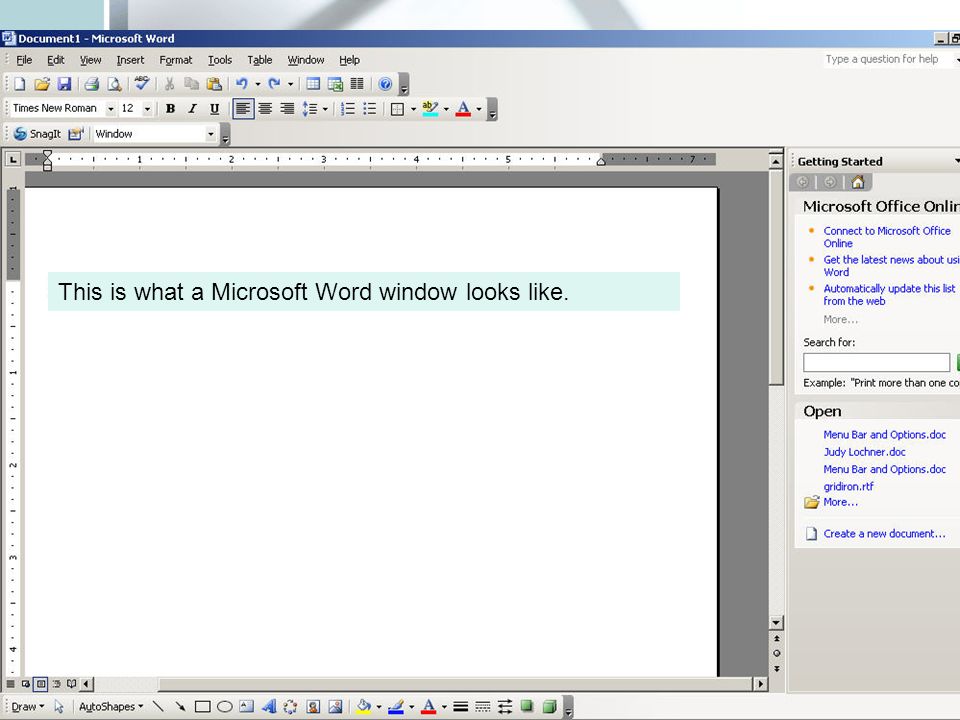960x720 pixels.
Task: Open the AutoShapes menu
Action: tap(111, 707)
